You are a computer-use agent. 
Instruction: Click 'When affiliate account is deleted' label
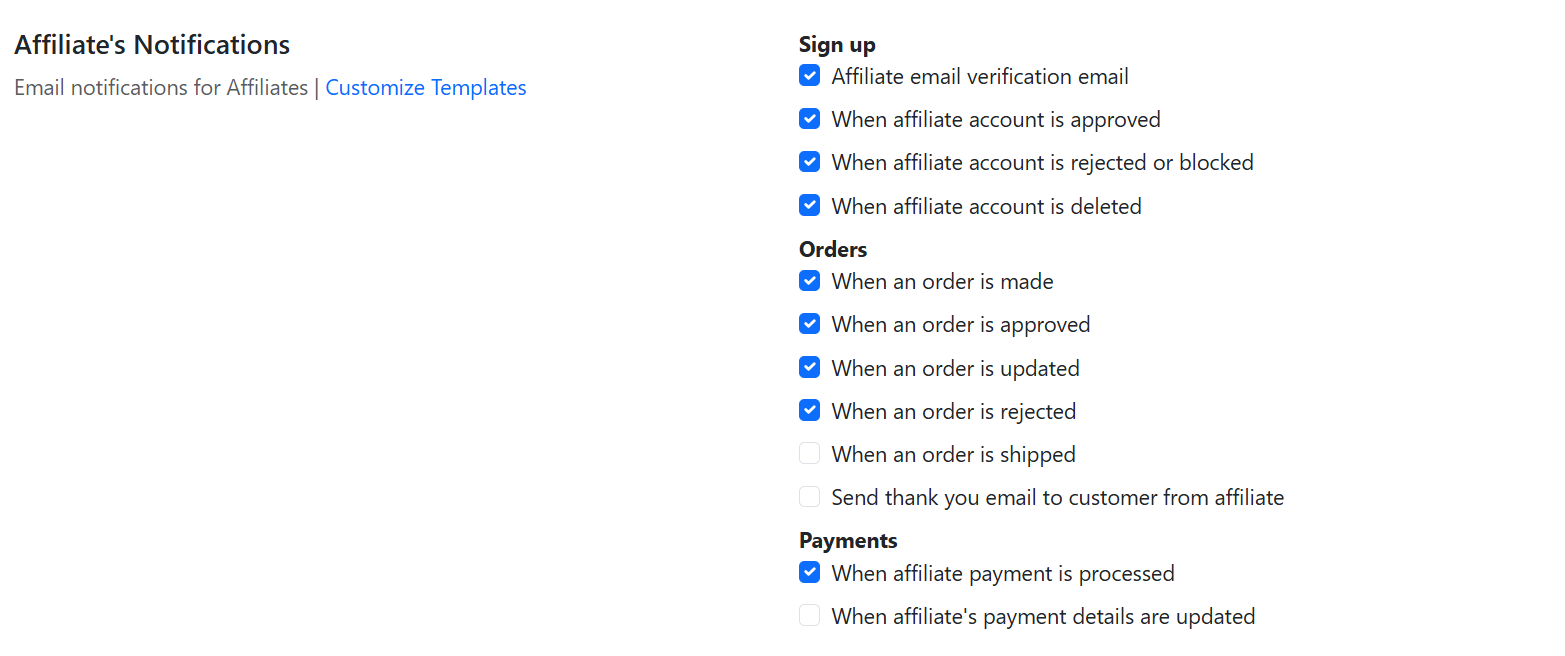pos(986,207)
